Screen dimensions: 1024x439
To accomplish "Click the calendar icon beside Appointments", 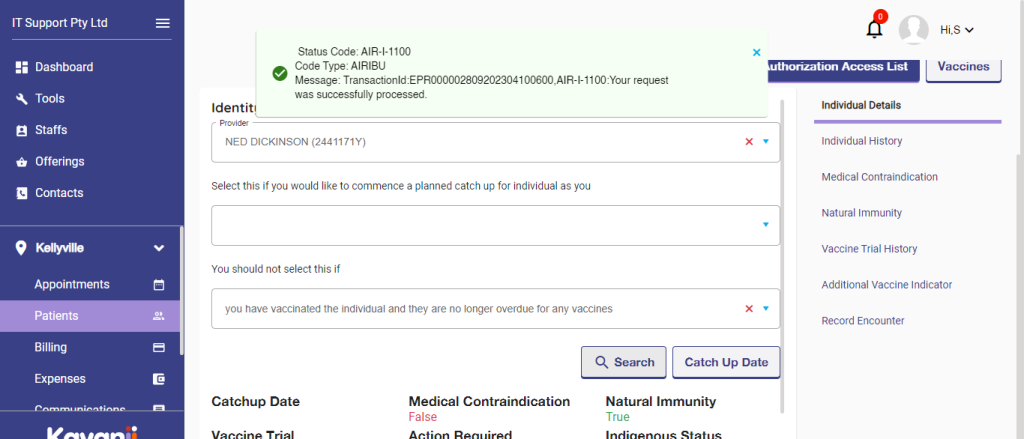I will pyautogui.click(x=158, y=285).
